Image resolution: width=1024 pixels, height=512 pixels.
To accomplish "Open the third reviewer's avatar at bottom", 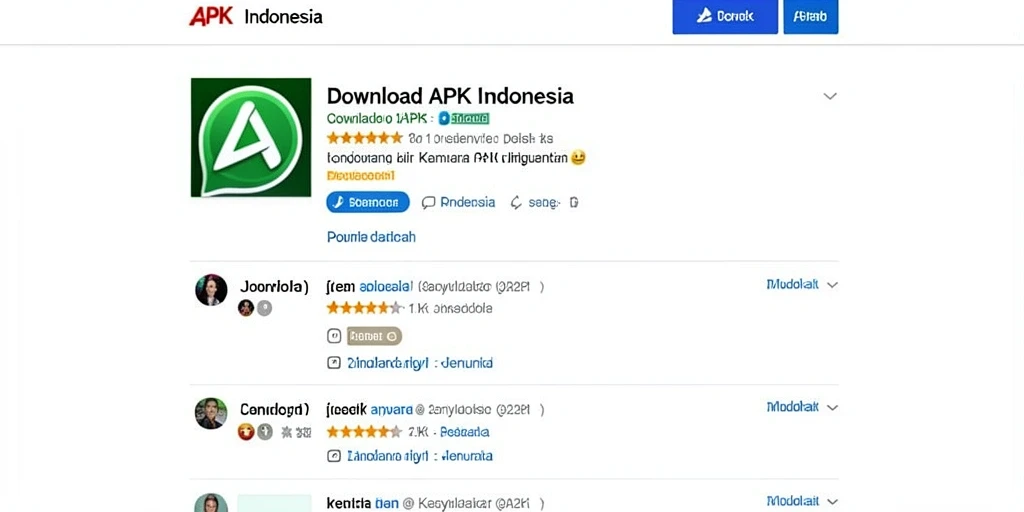I will 211,503.
